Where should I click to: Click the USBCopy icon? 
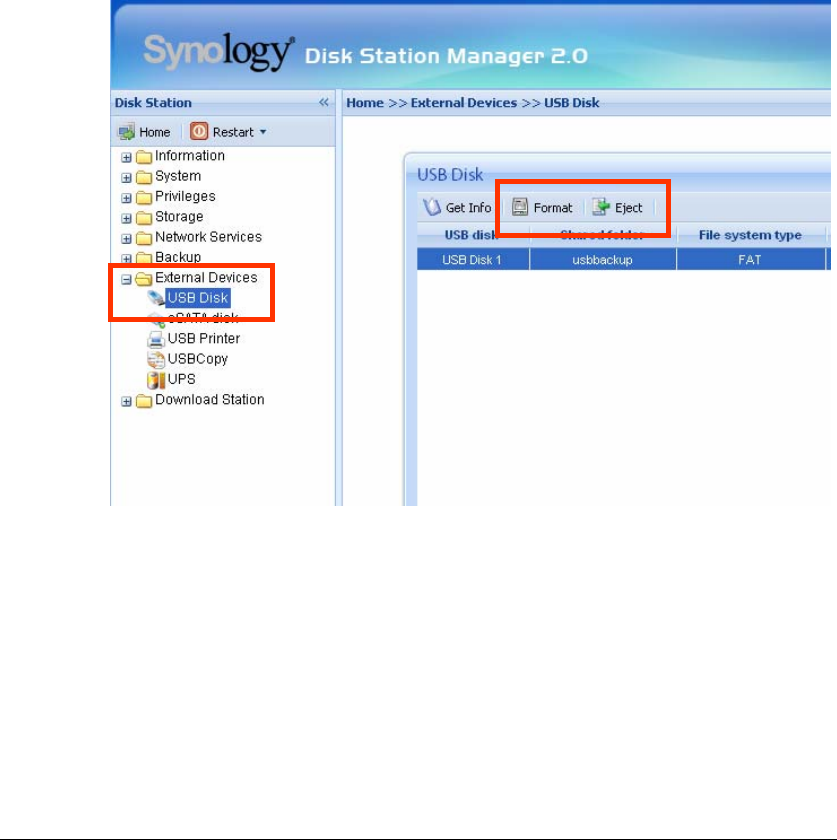pos(156,359)
